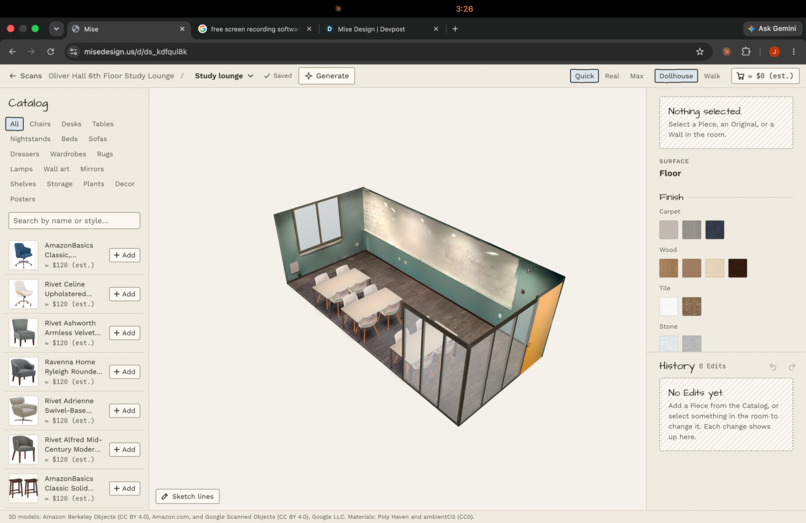Filter catalog by Plants
This screenshot has height=523, width=806.
point(94,184)
